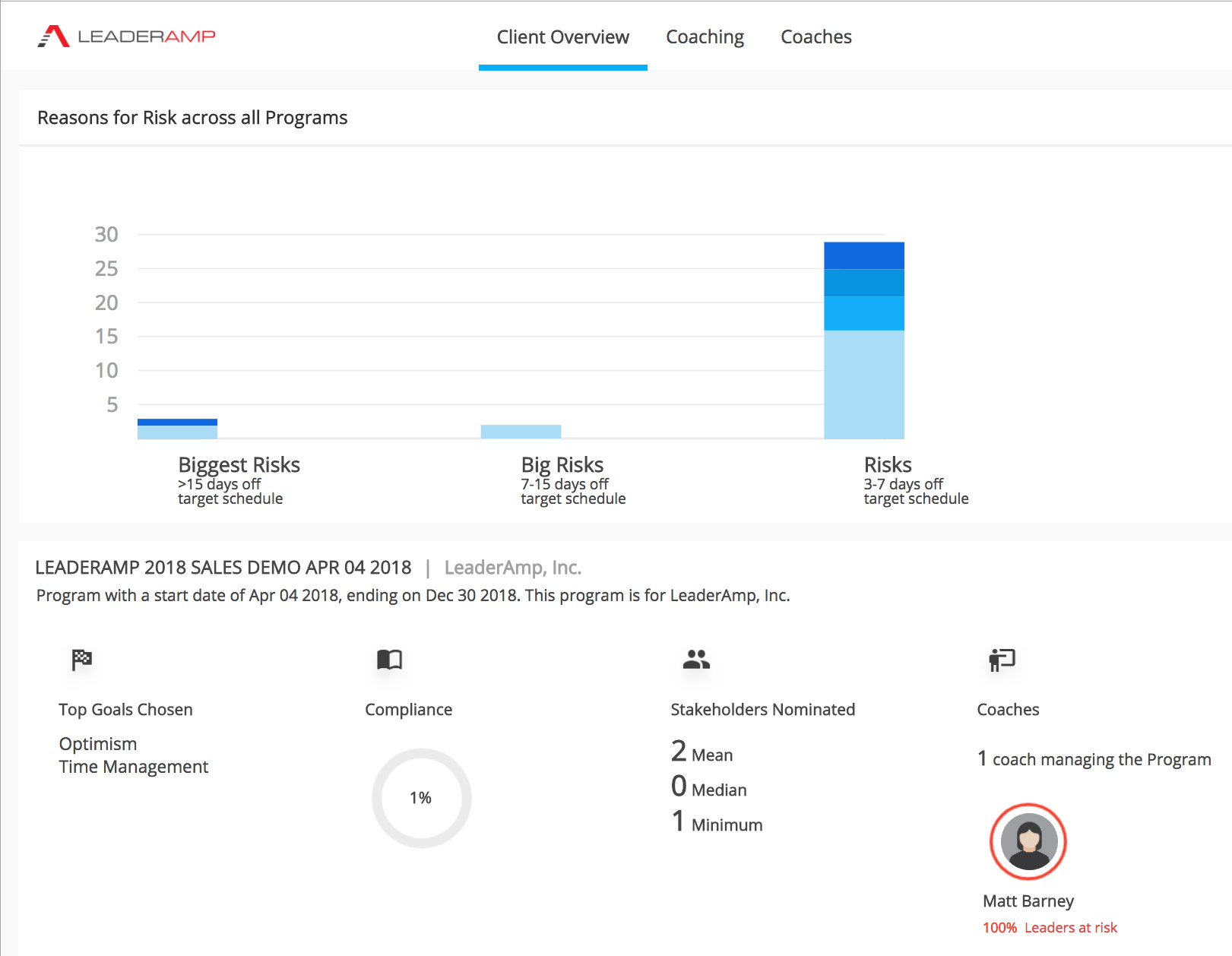Click the LeaderAmp, Inc. company link
Screen dimensions: 1232x956
point(512,568)
